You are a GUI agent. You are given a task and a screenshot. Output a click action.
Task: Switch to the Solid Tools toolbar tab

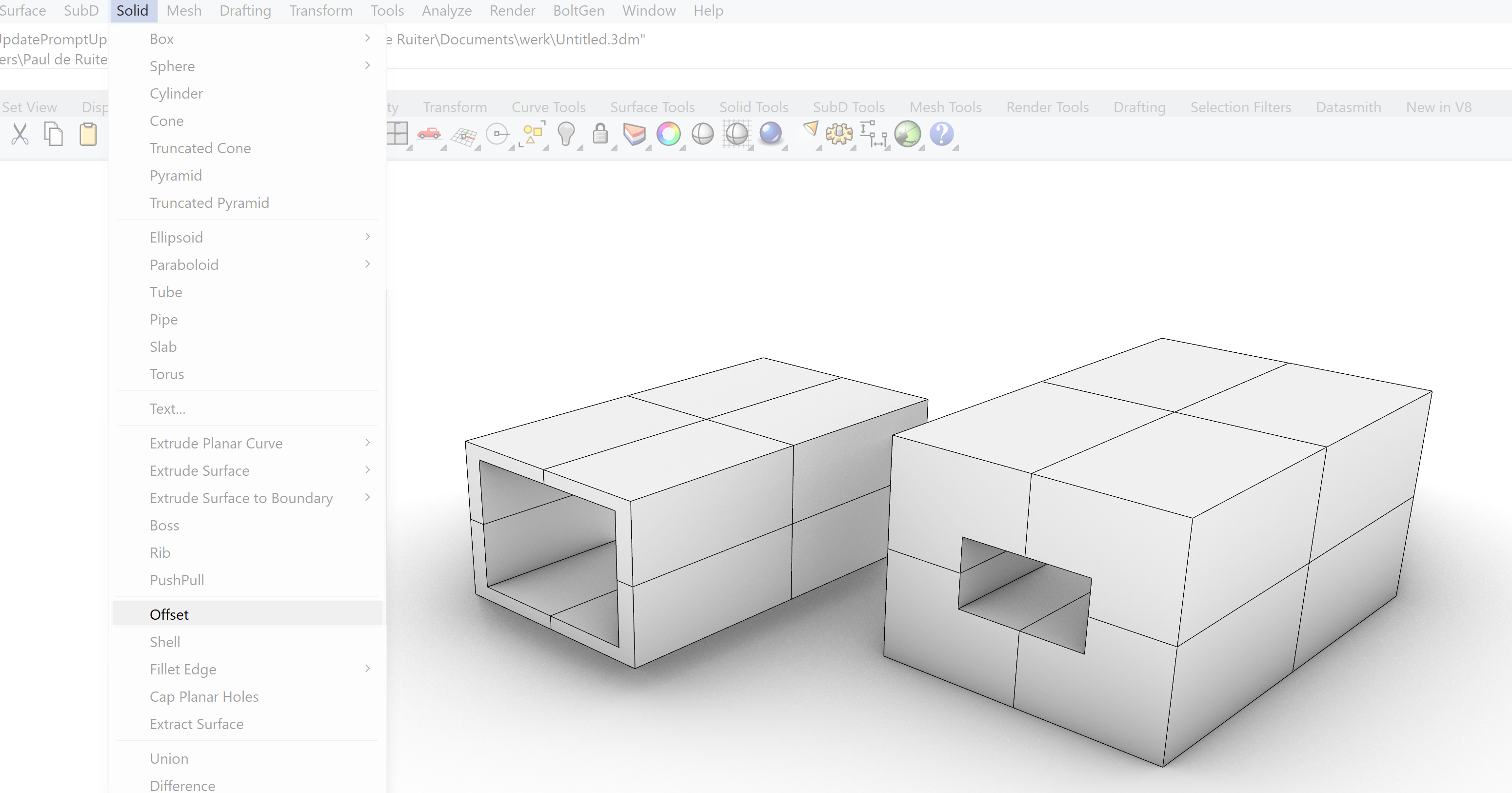(x=754, y=107)
